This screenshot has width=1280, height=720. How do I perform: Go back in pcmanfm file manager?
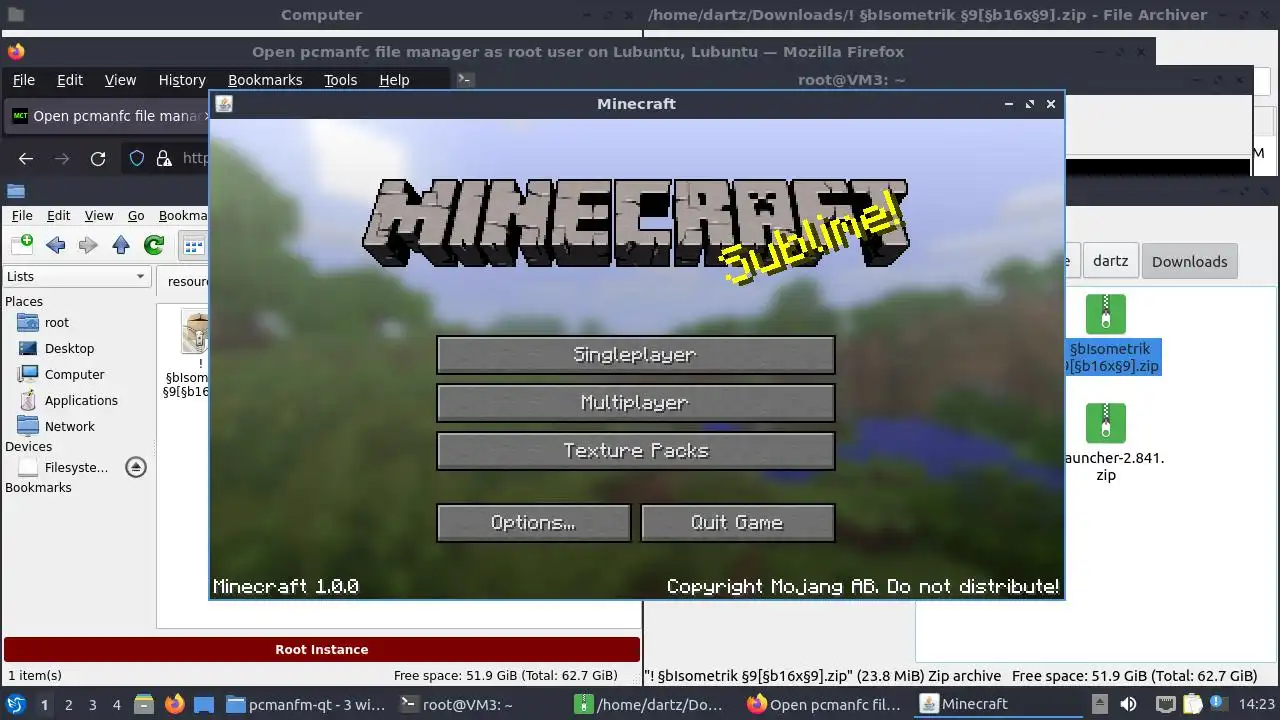pos(55,245)
